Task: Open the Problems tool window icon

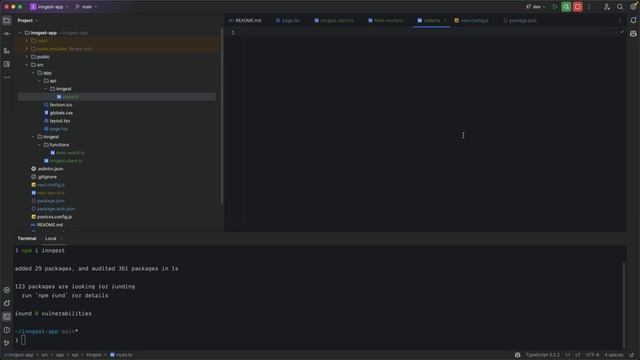Action: pyautogui.click(x=7, y=330)
